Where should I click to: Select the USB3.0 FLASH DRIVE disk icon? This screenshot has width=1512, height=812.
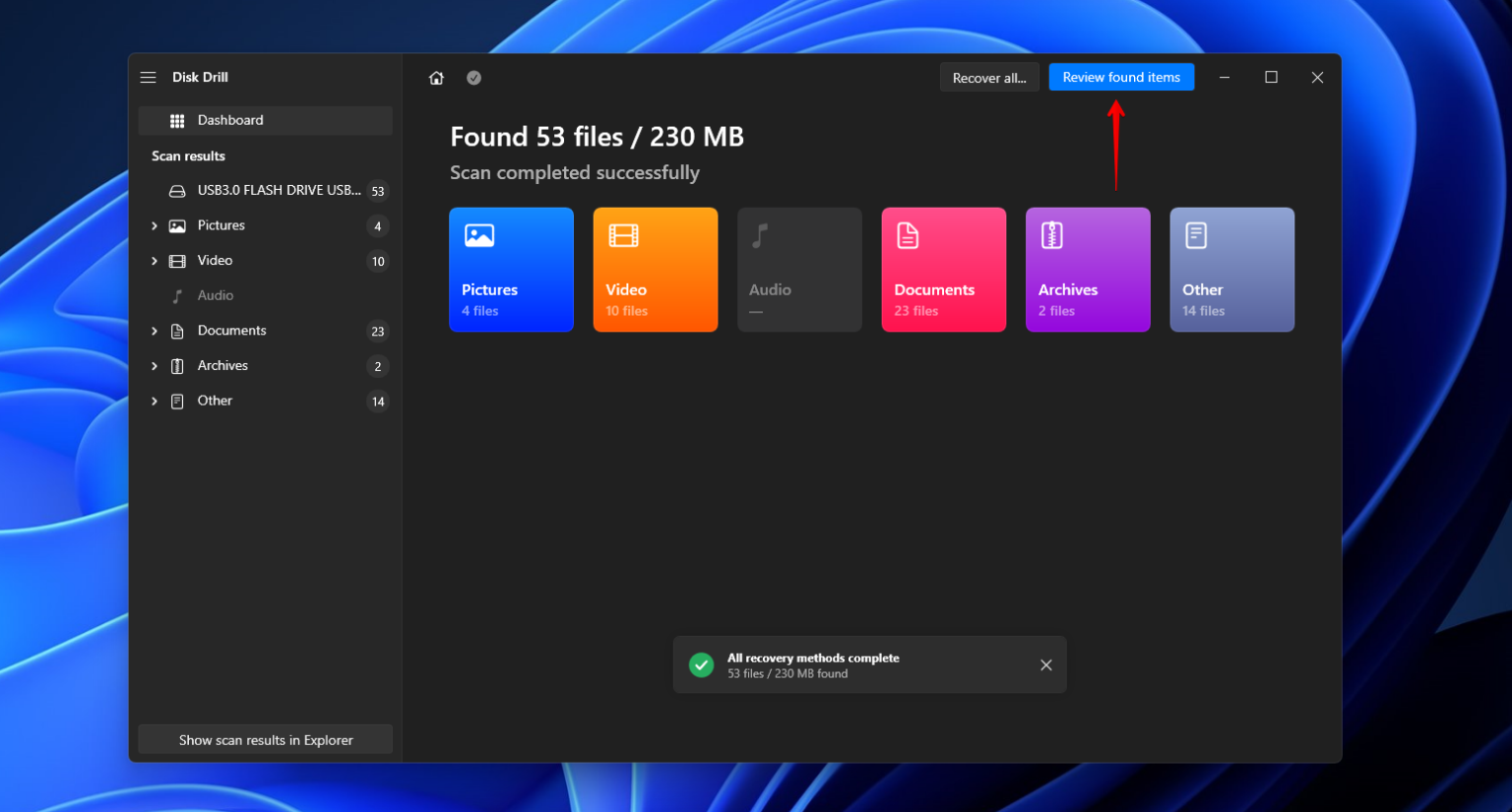click(178, 190)
